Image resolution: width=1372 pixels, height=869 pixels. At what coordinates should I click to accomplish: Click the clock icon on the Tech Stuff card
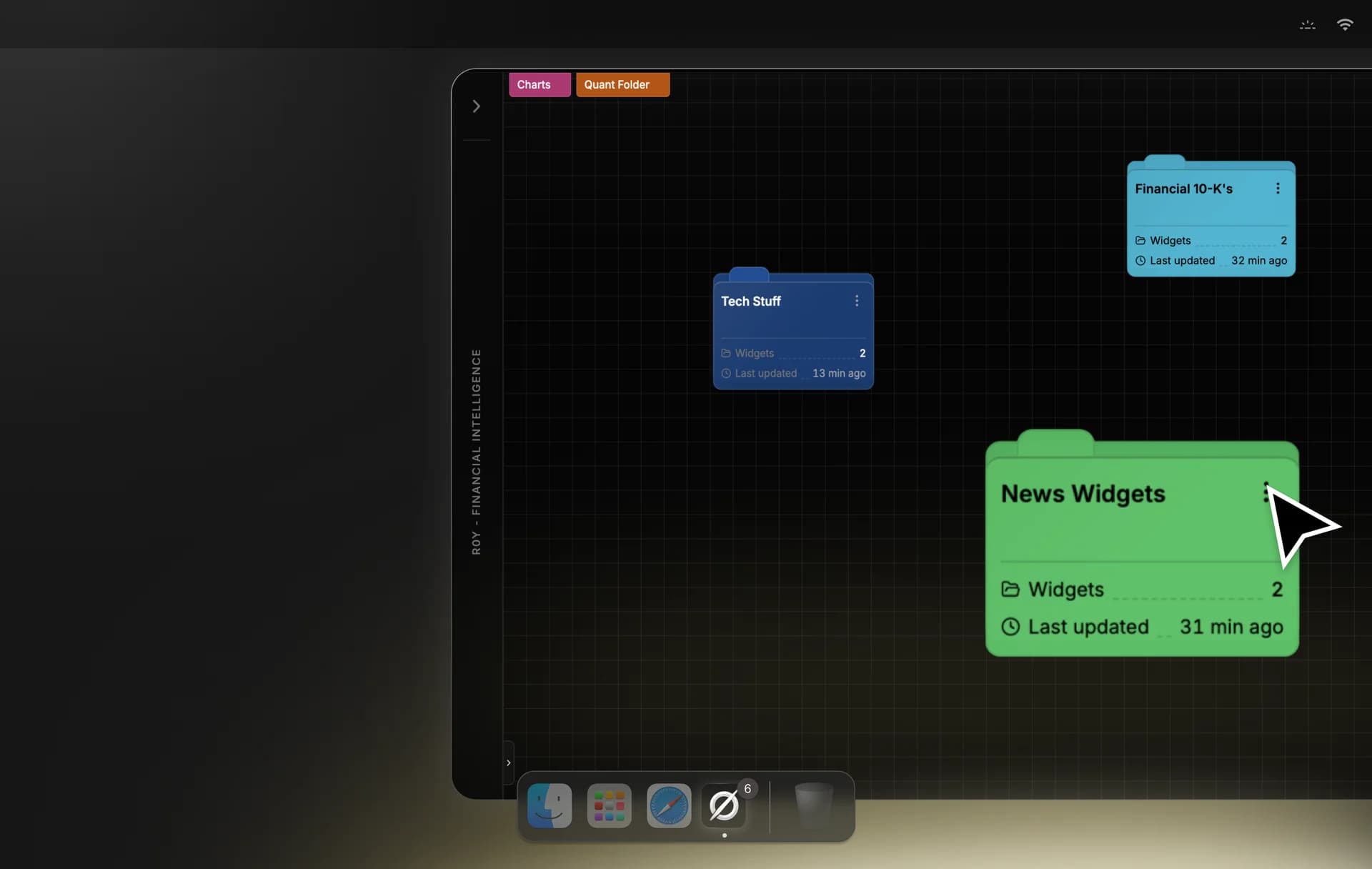(x=727, y=373)
